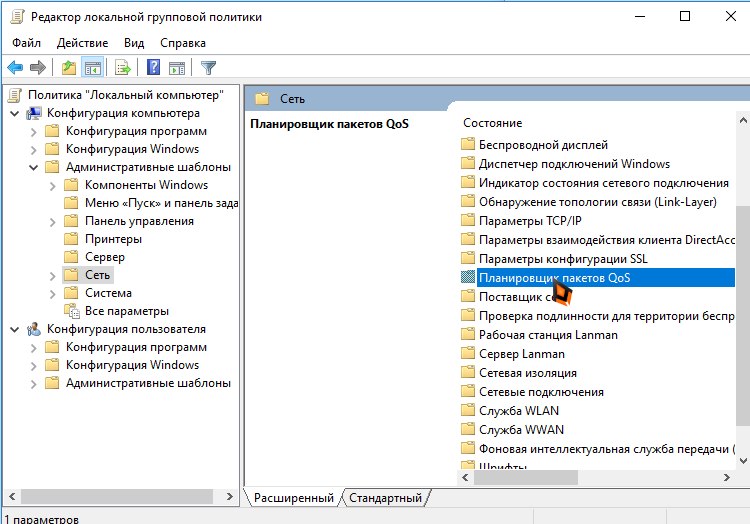Open the 'Файл' menu

[x=26, y=43]
